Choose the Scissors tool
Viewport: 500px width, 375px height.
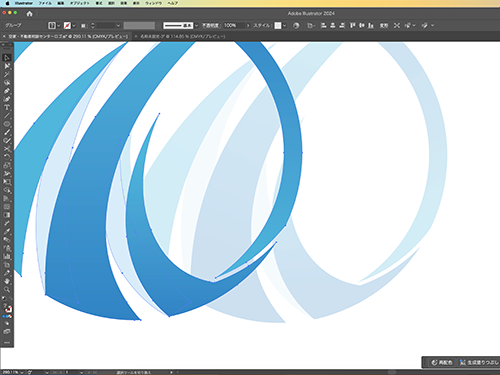click(x=7, y=149)
